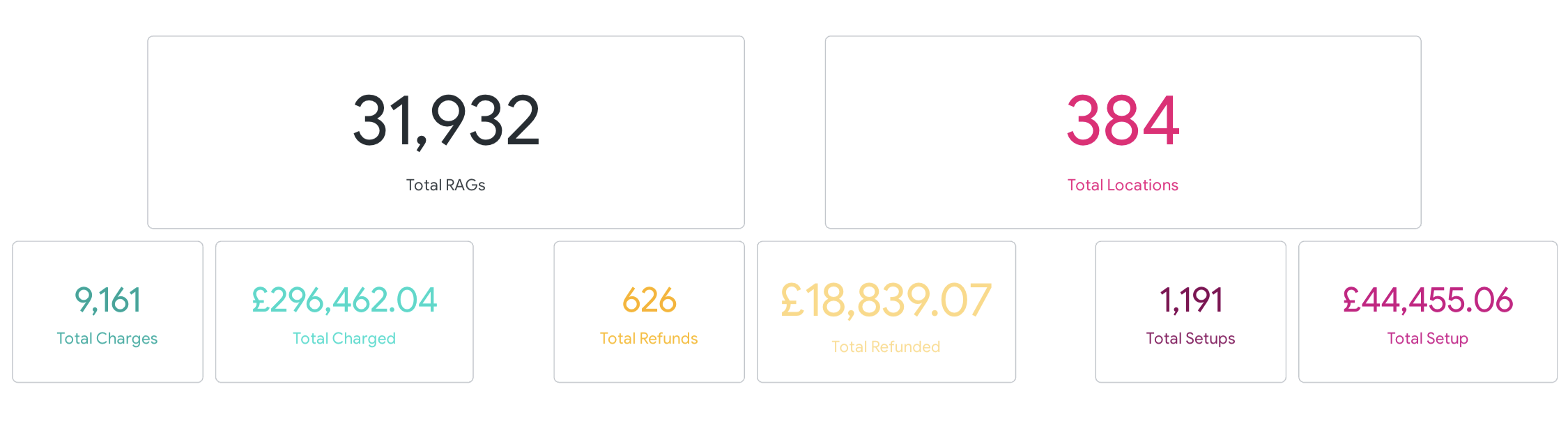Select the Total Charged label

coord(344,339)
